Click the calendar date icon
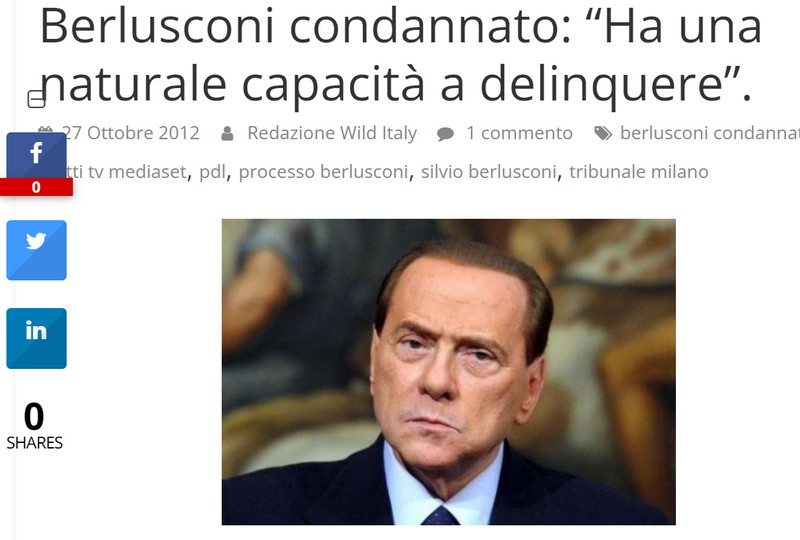 pos(45,129)
